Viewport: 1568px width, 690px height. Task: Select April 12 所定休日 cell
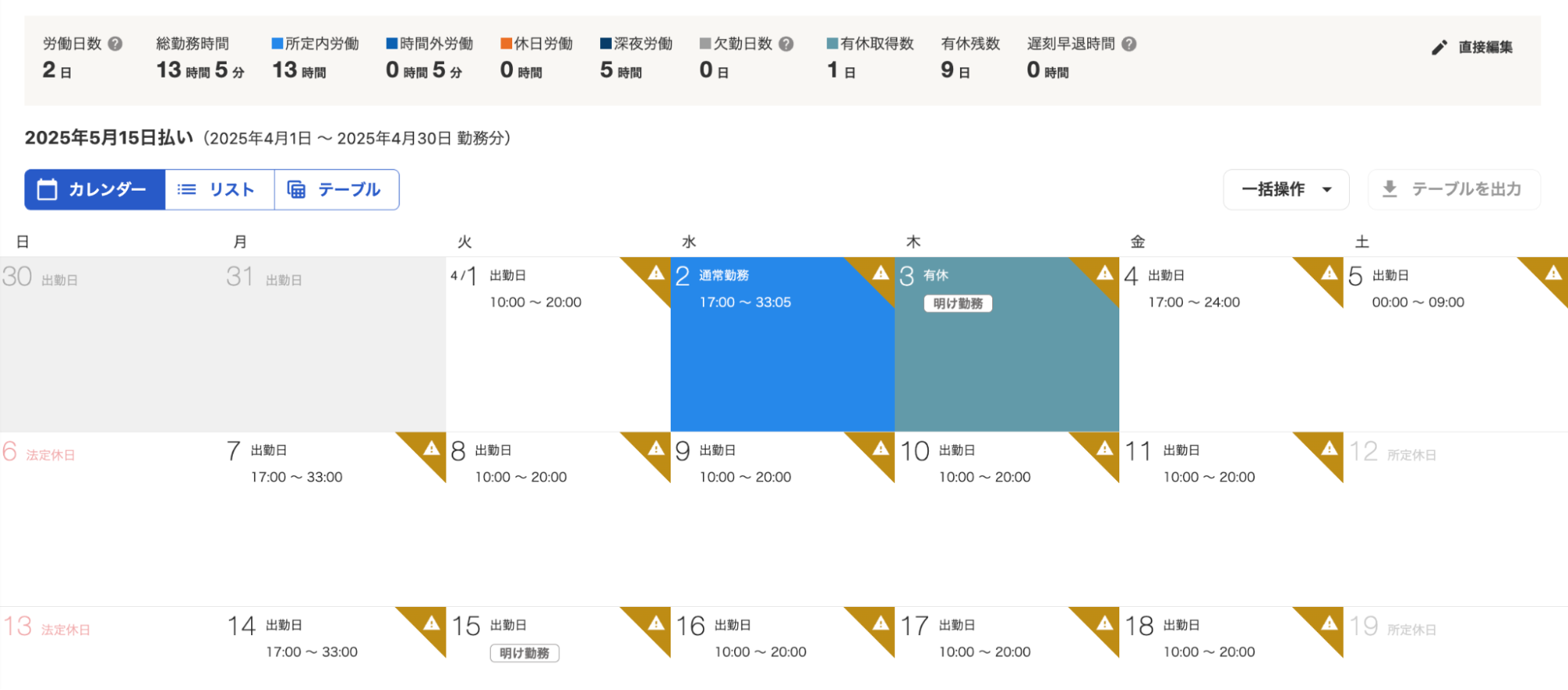(1456, 518)
